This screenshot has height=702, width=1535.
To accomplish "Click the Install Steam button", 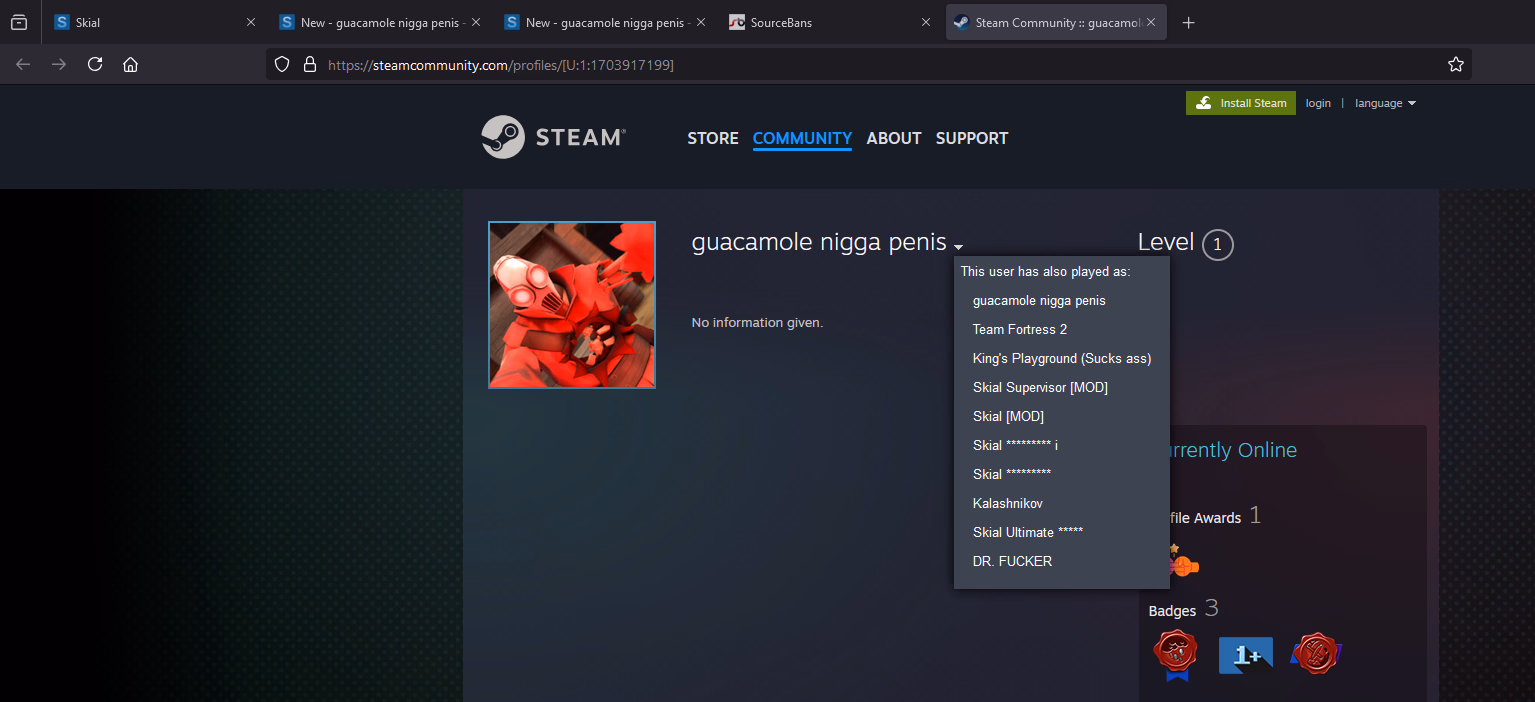I will pyautogui.click(x=1241, y=103).
